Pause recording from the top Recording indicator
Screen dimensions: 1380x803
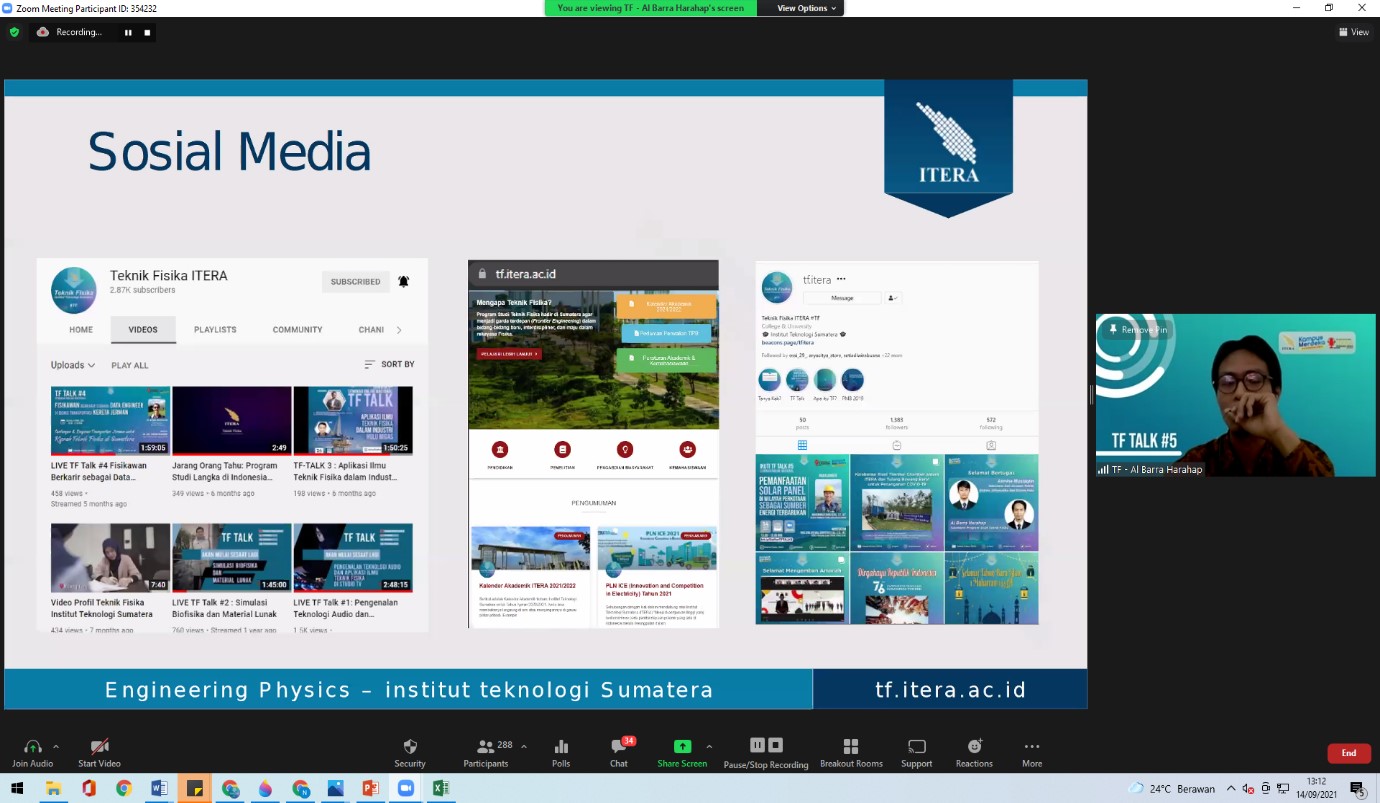point(128,32)
